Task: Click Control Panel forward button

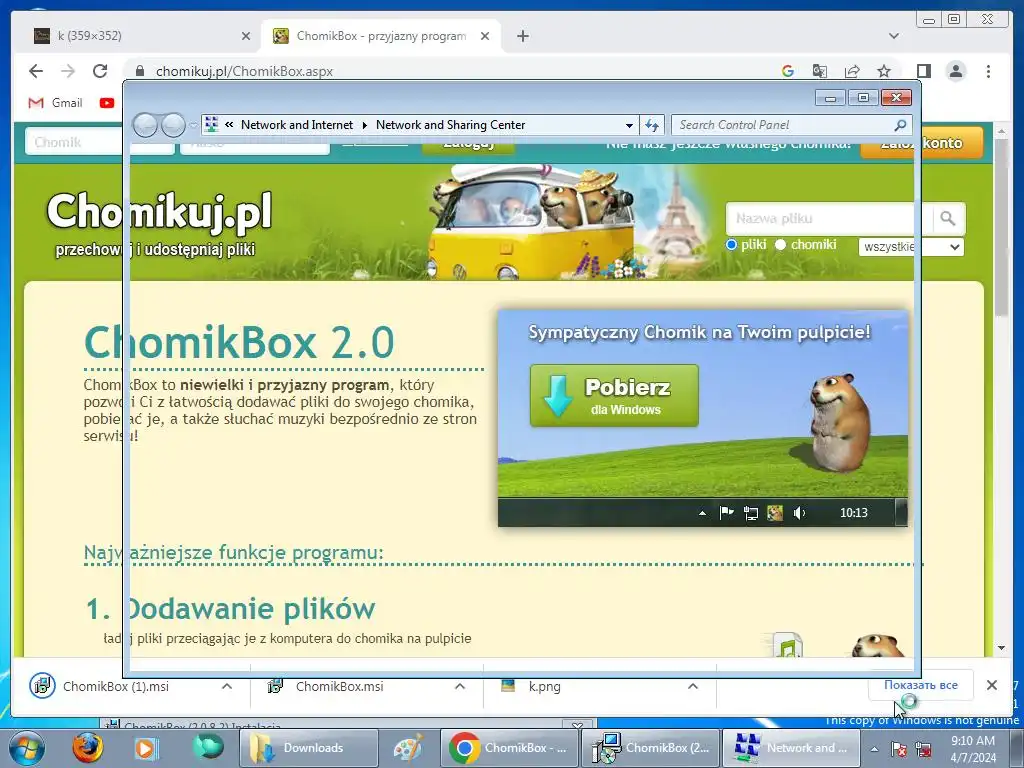Action: pos(173,125)
